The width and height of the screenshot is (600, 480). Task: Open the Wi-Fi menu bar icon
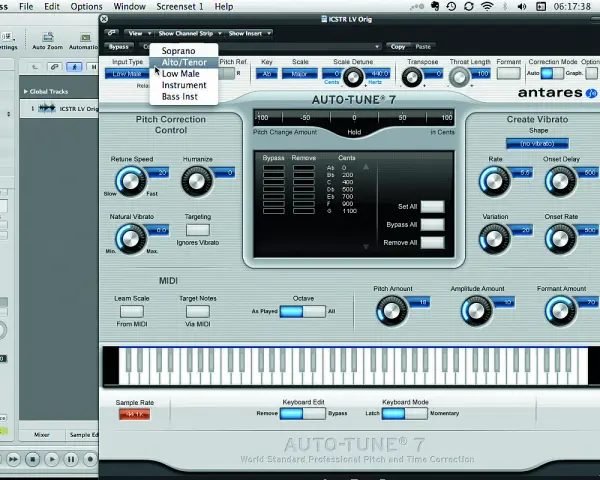pos(487,7)
